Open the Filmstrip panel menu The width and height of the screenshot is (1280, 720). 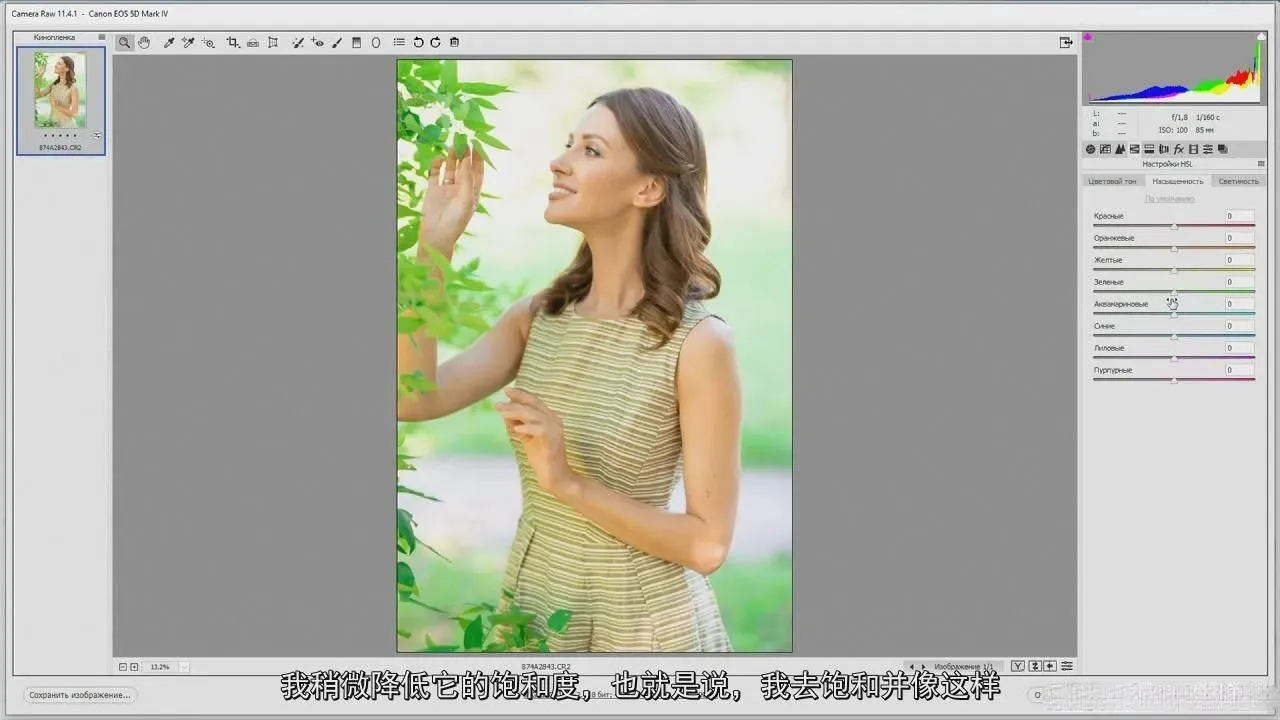(x=101, y=37)
